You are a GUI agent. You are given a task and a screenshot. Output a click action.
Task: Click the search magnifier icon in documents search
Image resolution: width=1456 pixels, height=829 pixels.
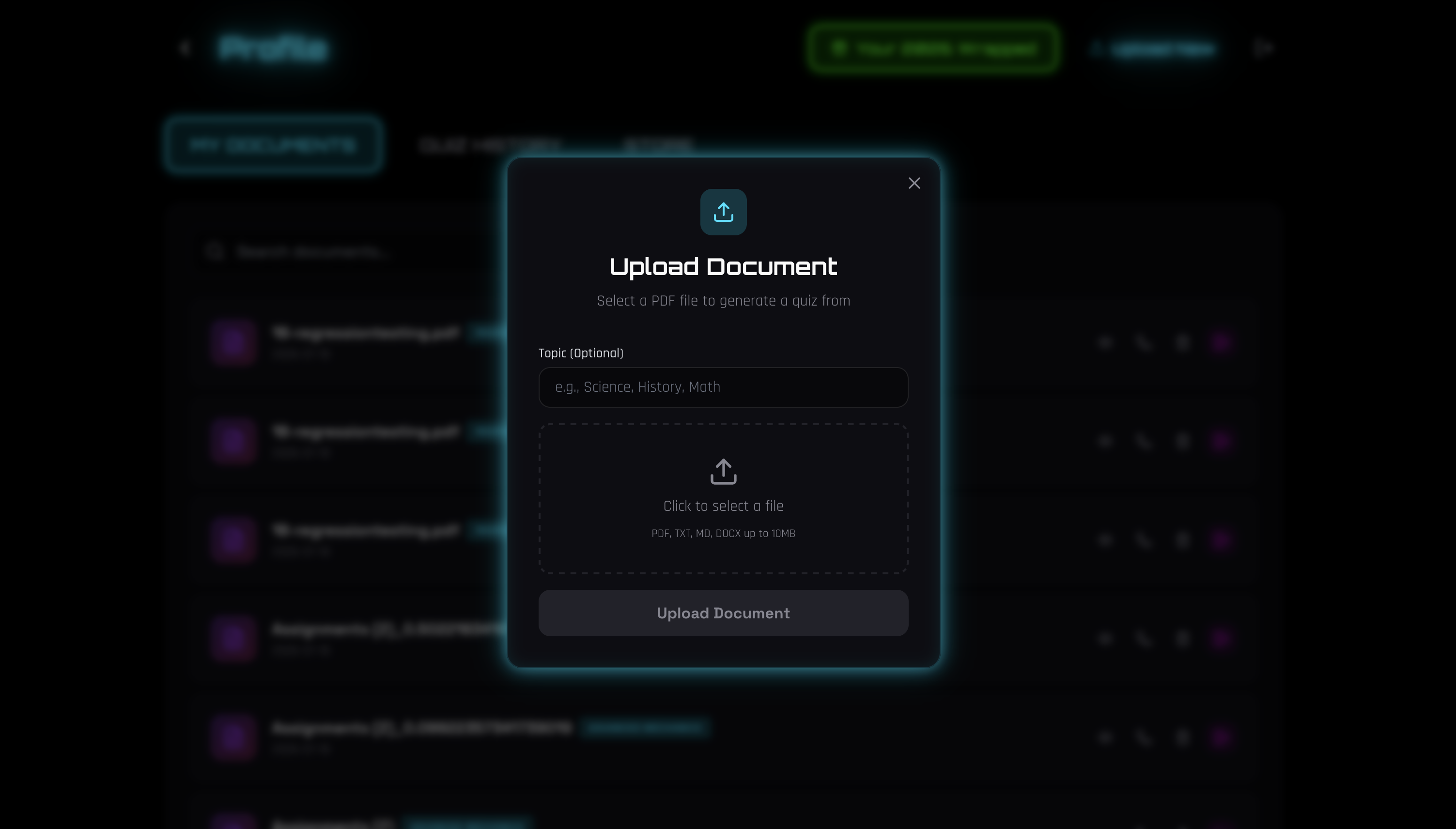click(215, 251)
